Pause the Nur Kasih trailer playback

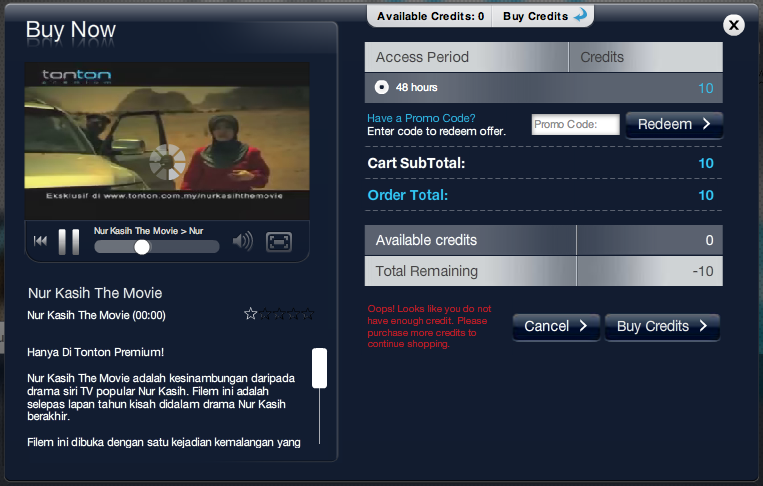pos(69,242)
